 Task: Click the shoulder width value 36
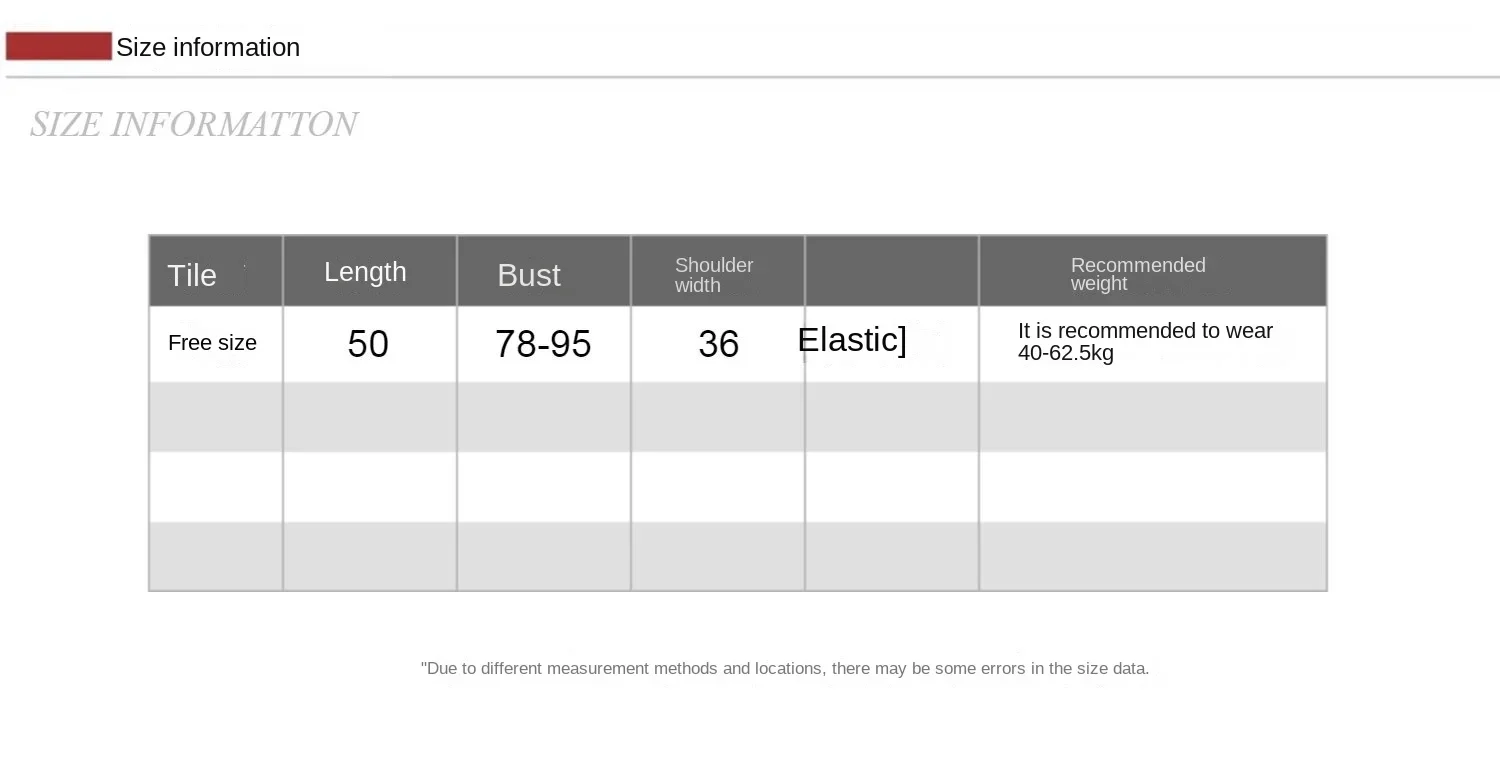pyautogui.click(x=718, y=344)
